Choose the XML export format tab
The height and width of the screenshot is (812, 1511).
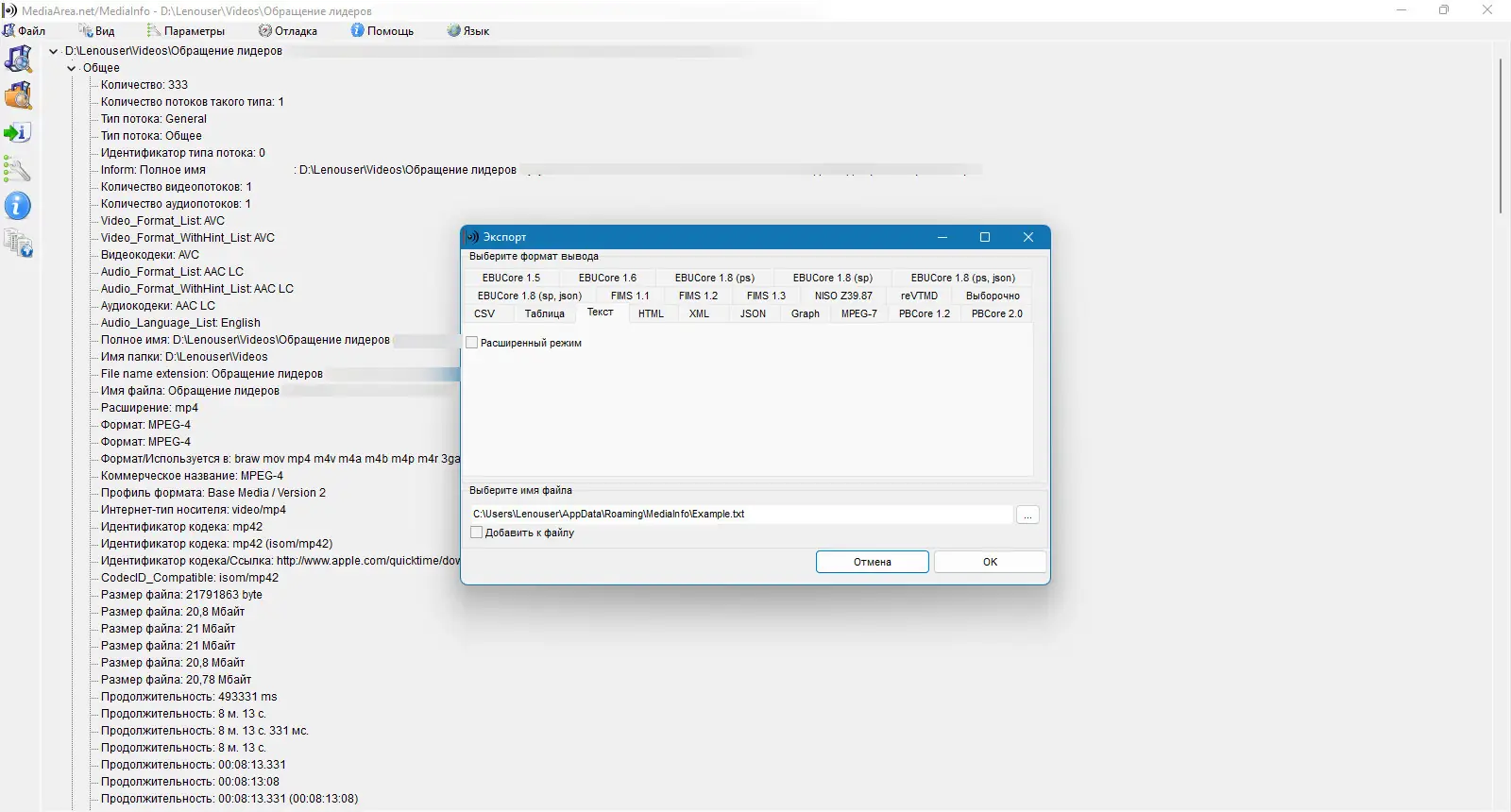tap(699, 313)
